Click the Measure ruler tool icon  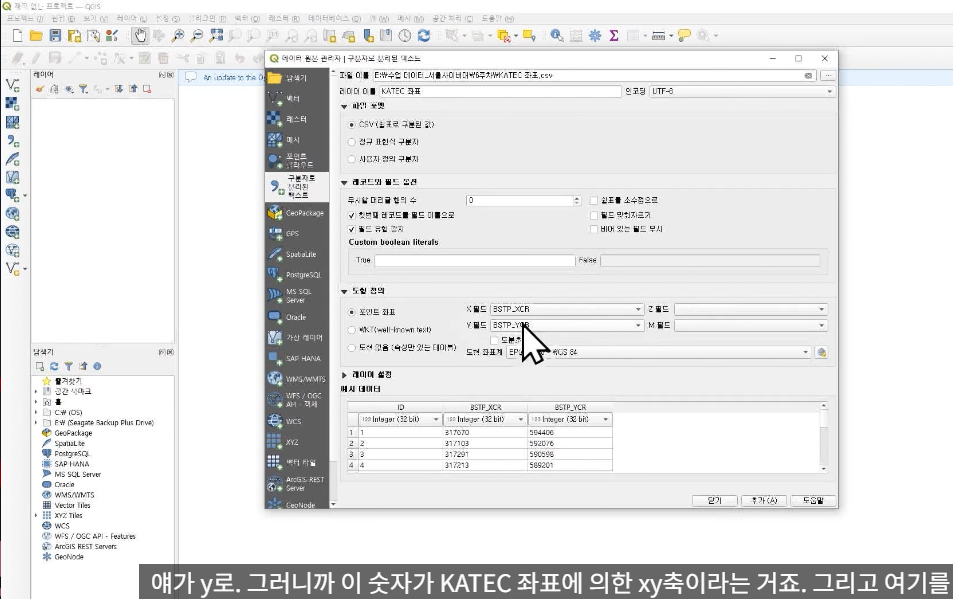pos(658,36)
